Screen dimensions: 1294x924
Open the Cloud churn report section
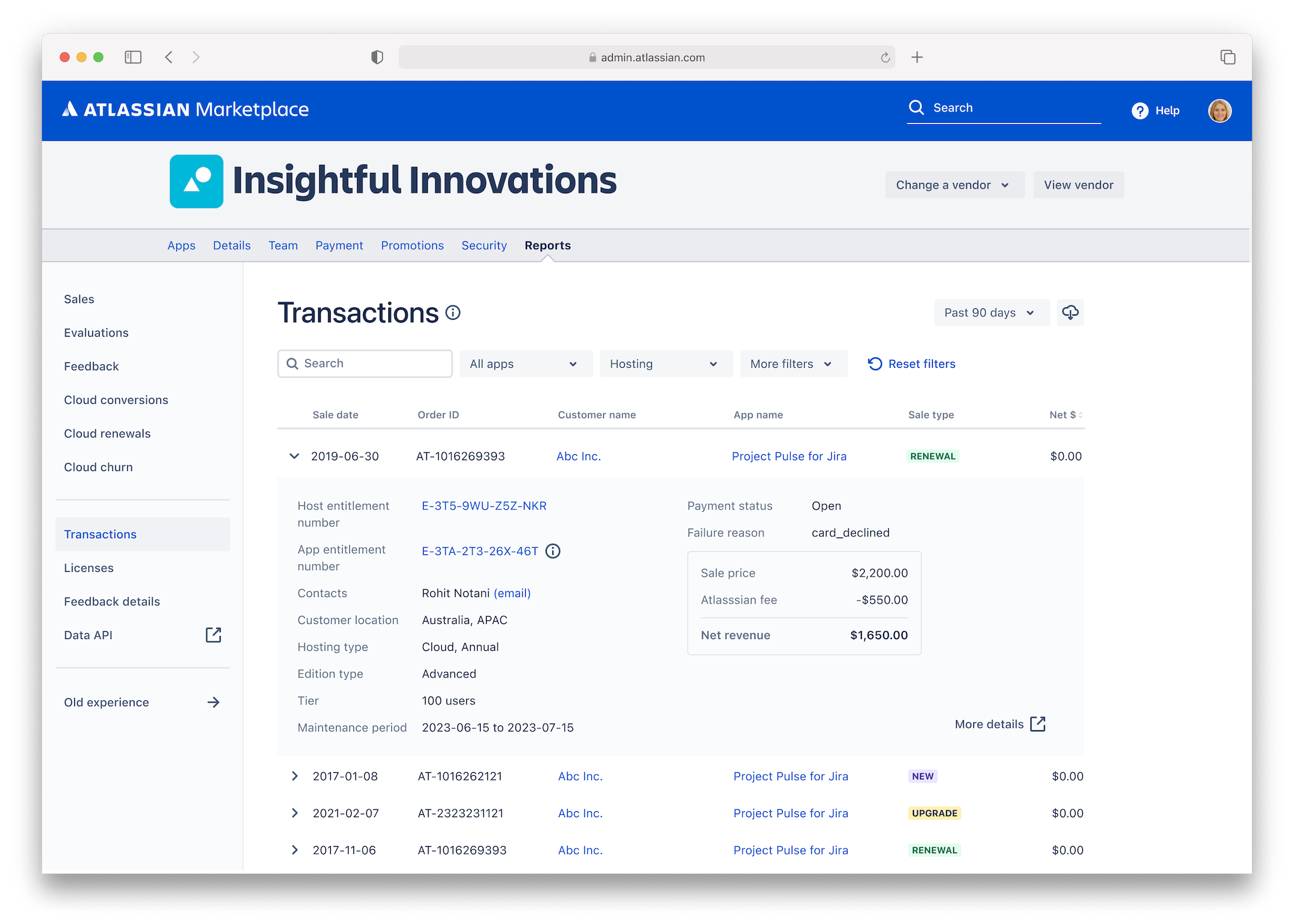pos(98,467)
